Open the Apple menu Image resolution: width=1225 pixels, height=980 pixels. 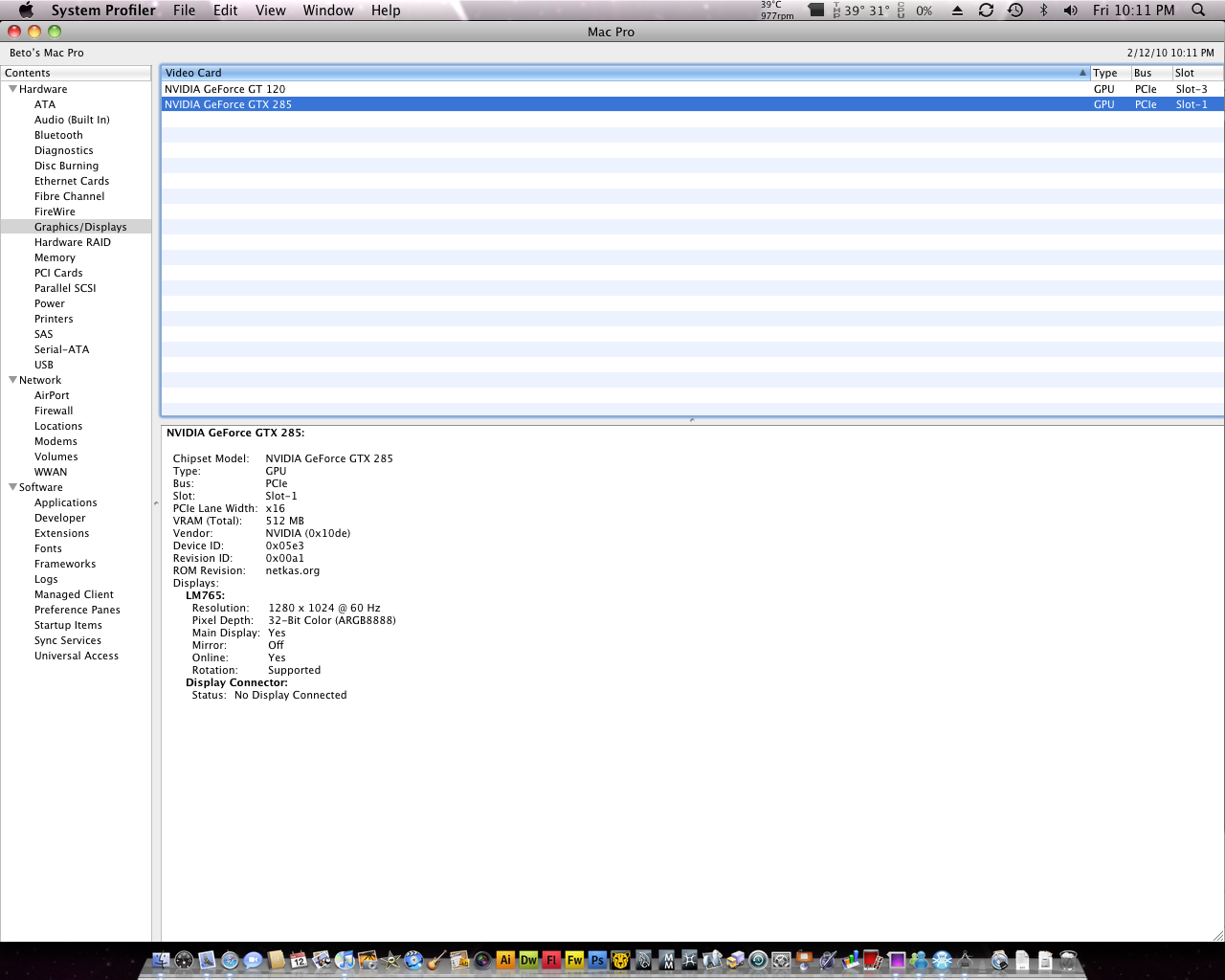[x=27, y=11]
